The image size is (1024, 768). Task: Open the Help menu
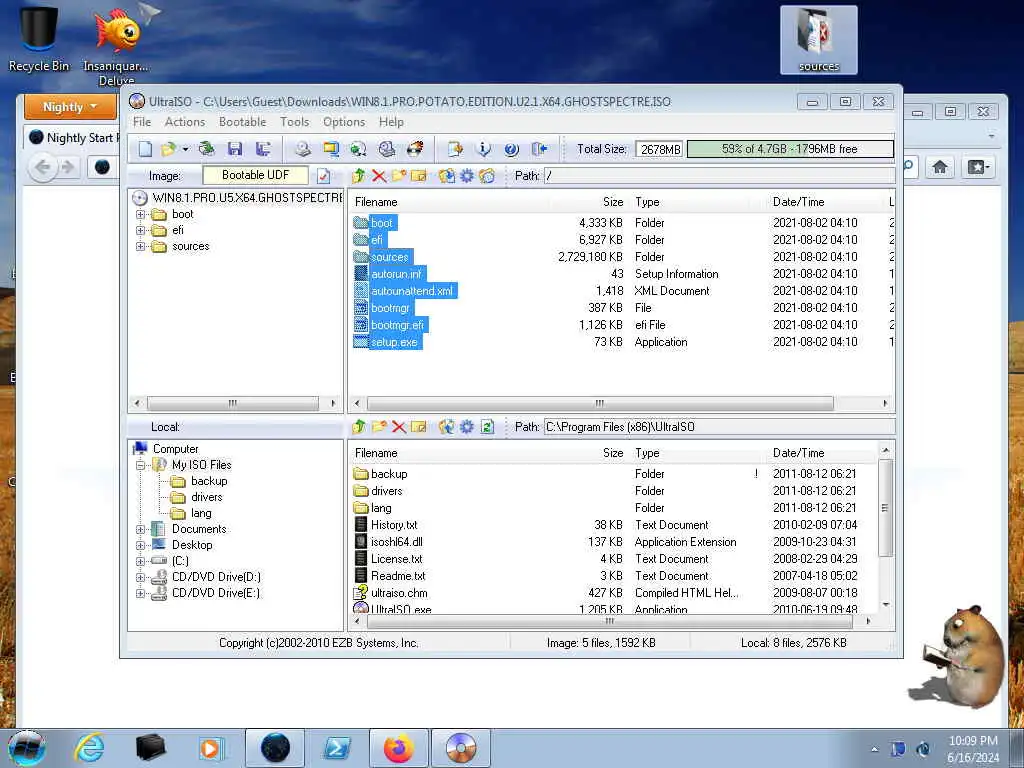click(x=391, y=122)
